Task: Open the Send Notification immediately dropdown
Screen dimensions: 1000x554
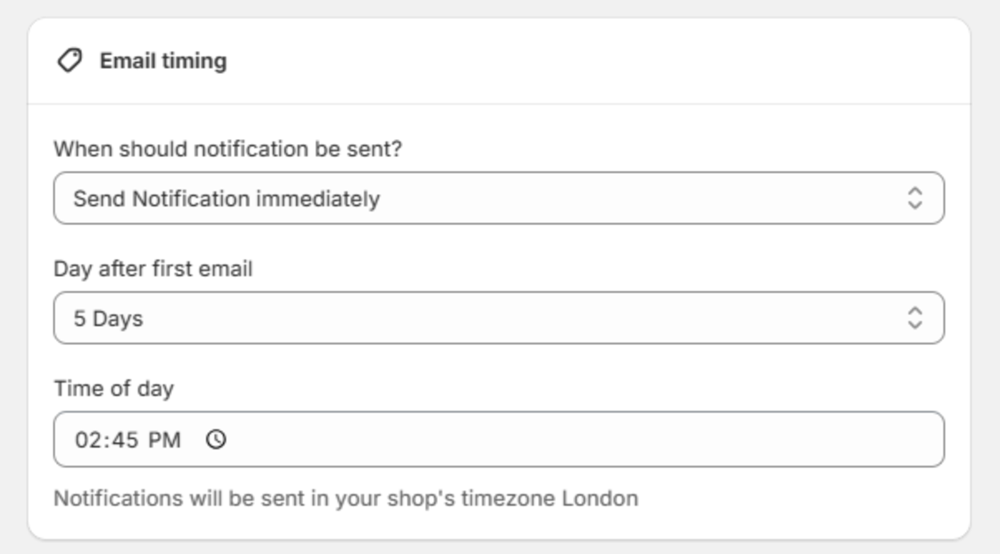Action: click(x=498, y=198)
